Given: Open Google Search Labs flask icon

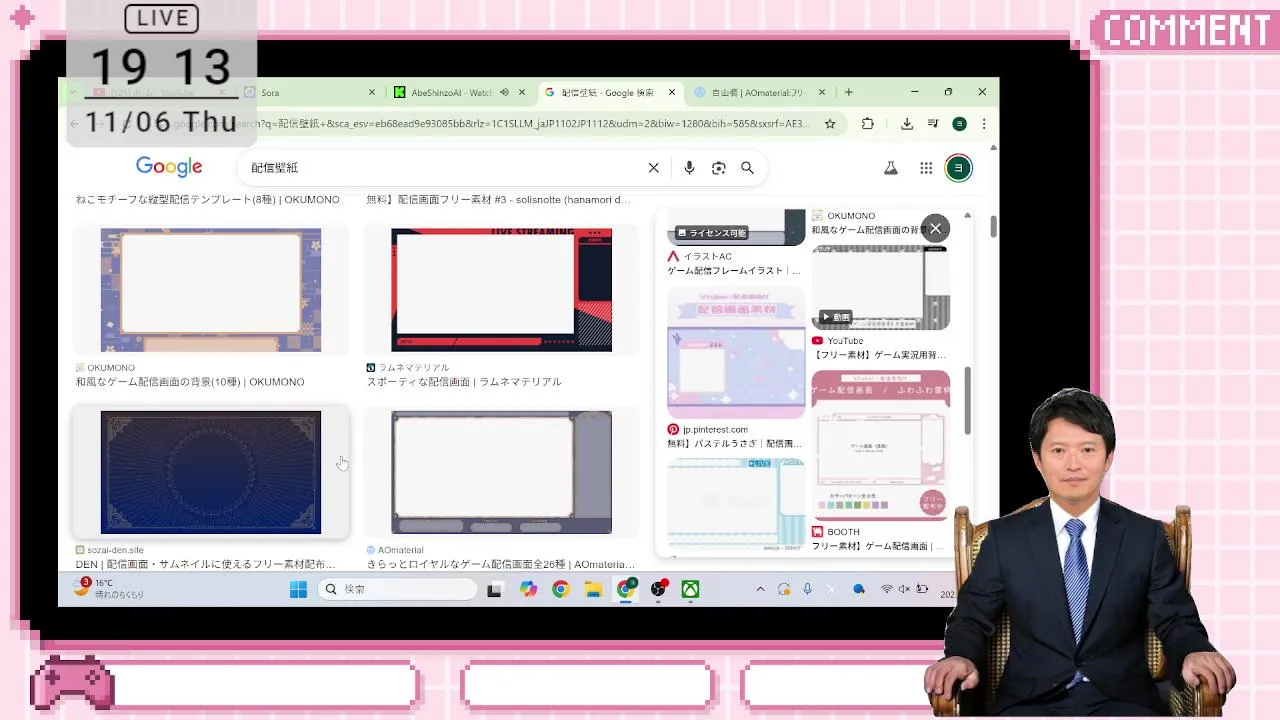Looking at the screenshot, I should [891, 168].
